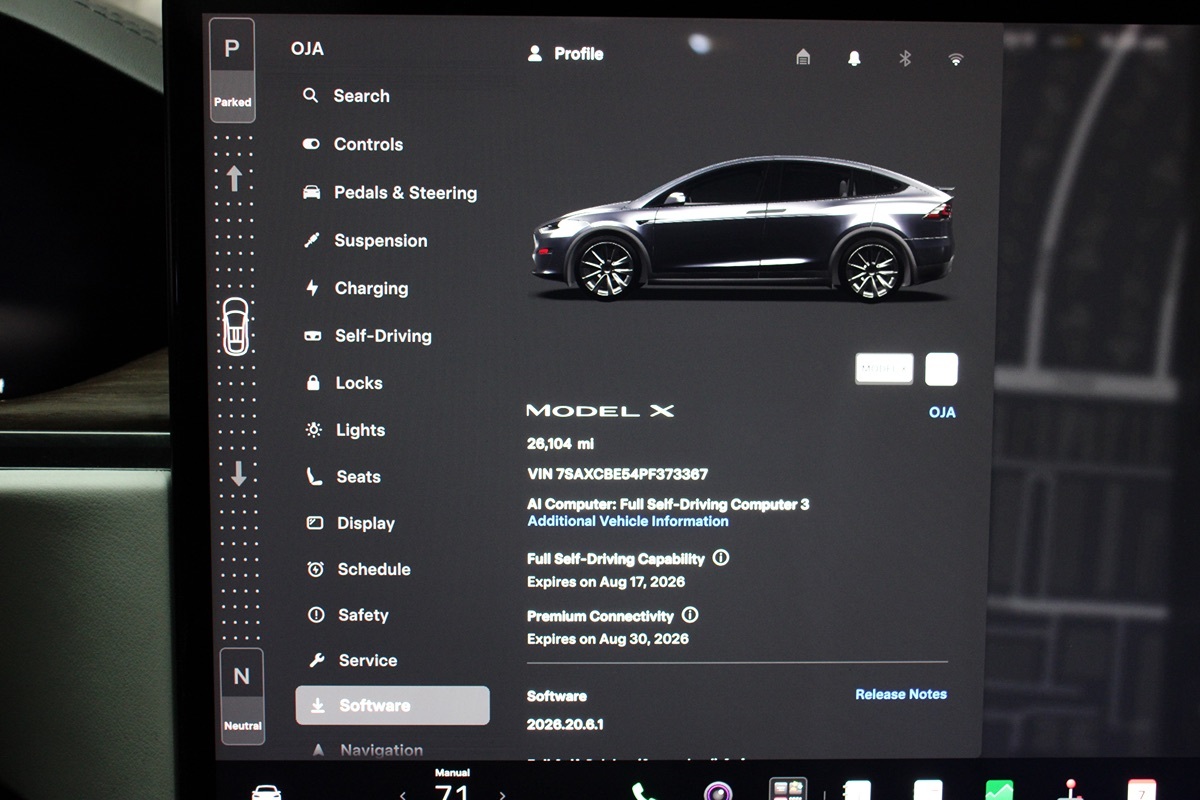Open the Navigation menu item
This screenshot has width=1200, height=800.
click(x=367, y=749)
